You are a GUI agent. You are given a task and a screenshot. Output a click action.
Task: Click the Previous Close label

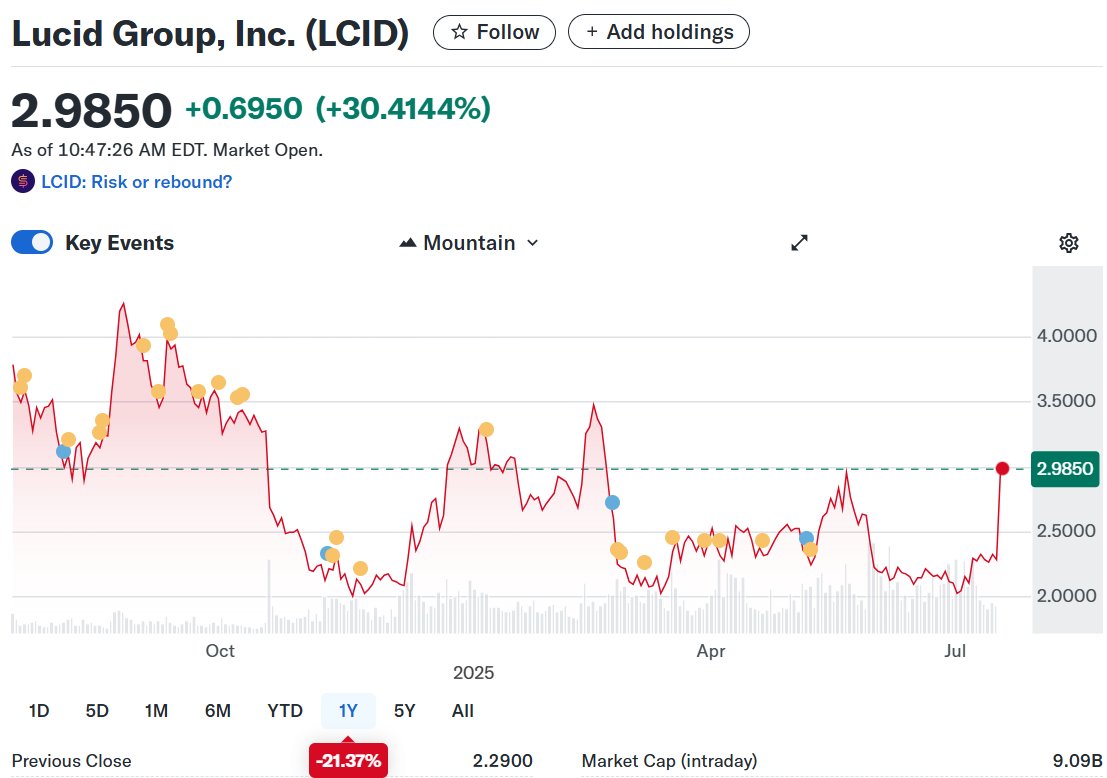click(x=71, y=761)
